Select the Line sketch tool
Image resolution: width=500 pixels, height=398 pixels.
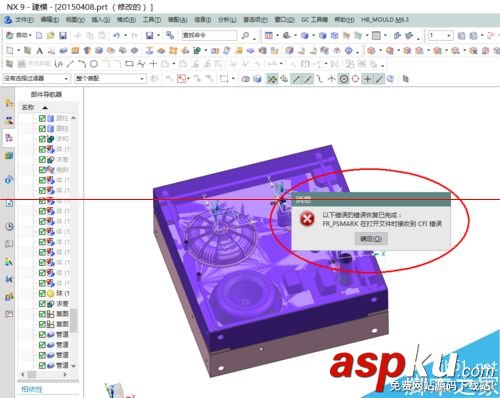70,64
